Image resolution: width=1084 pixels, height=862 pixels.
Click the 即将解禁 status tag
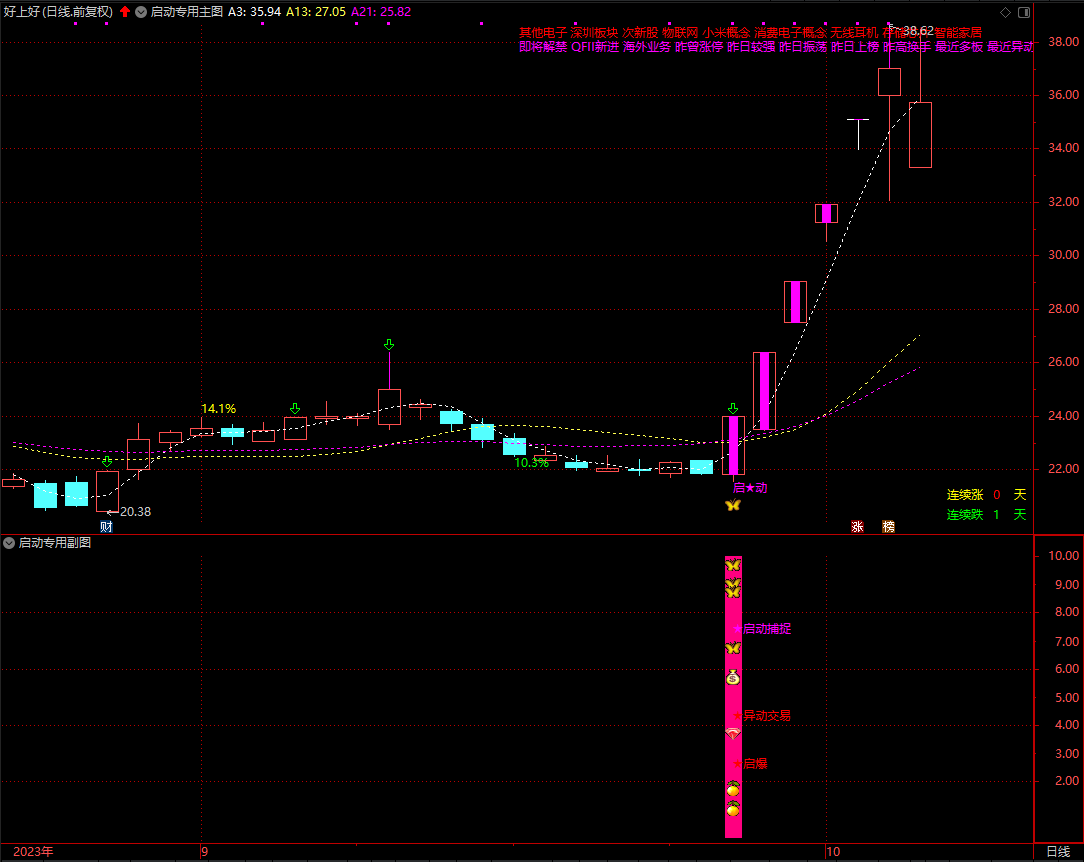click(543, 47)
